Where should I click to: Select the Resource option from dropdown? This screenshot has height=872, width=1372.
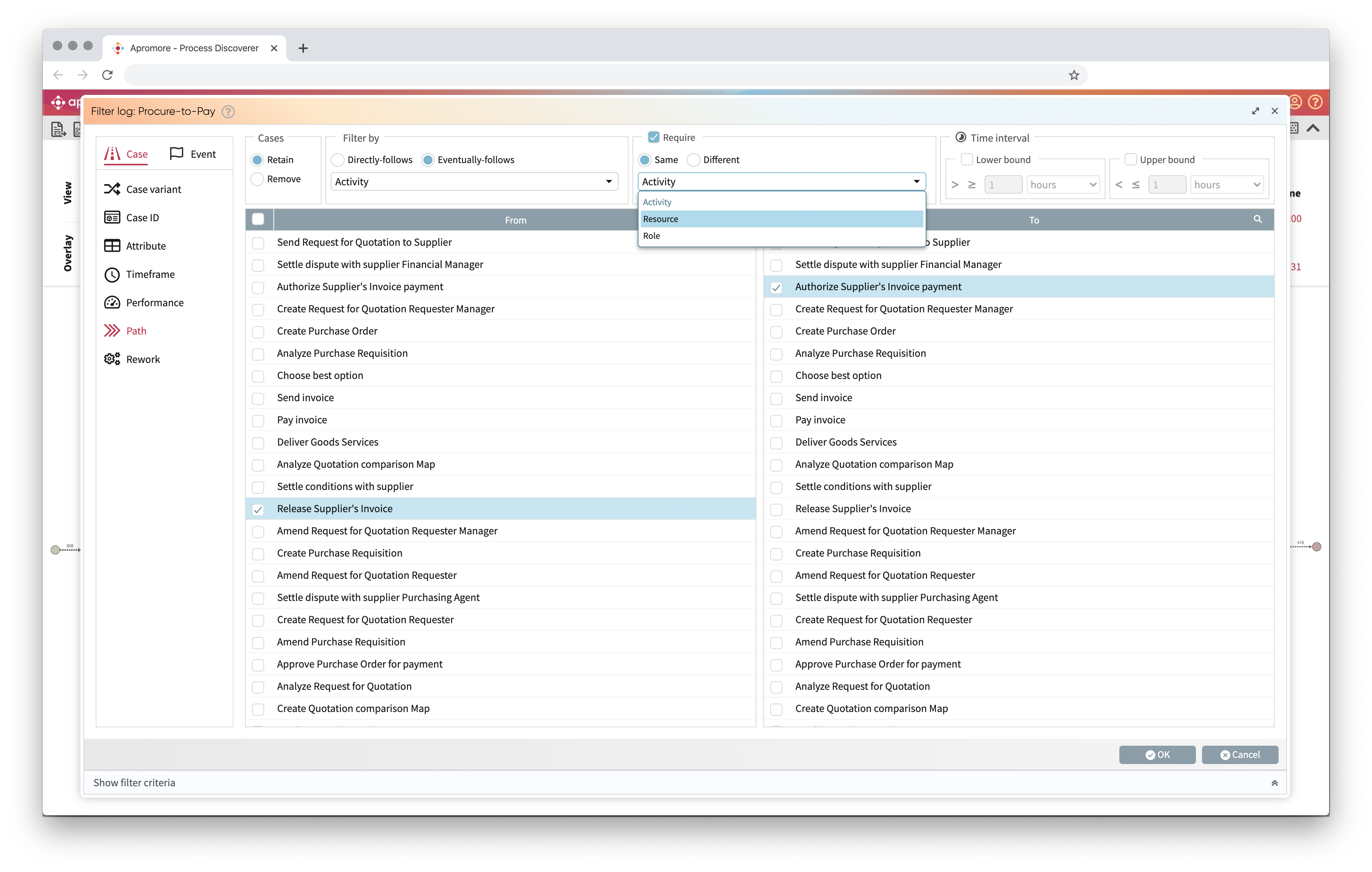pyautogui.click(x=779, y=219)
